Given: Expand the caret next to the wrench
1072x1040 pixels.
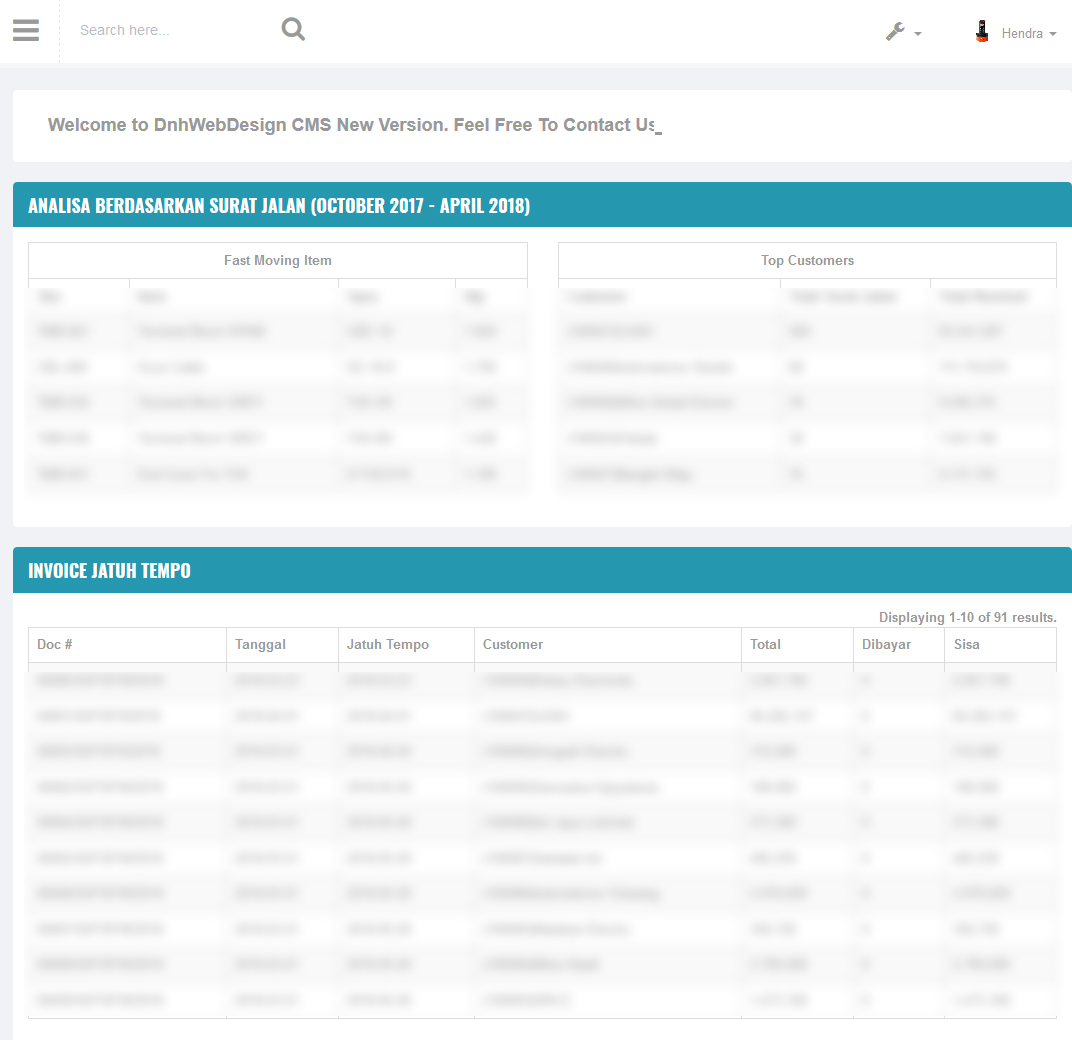Looking at the screenshot, I should pyautogui.click(x=918, y=34).
